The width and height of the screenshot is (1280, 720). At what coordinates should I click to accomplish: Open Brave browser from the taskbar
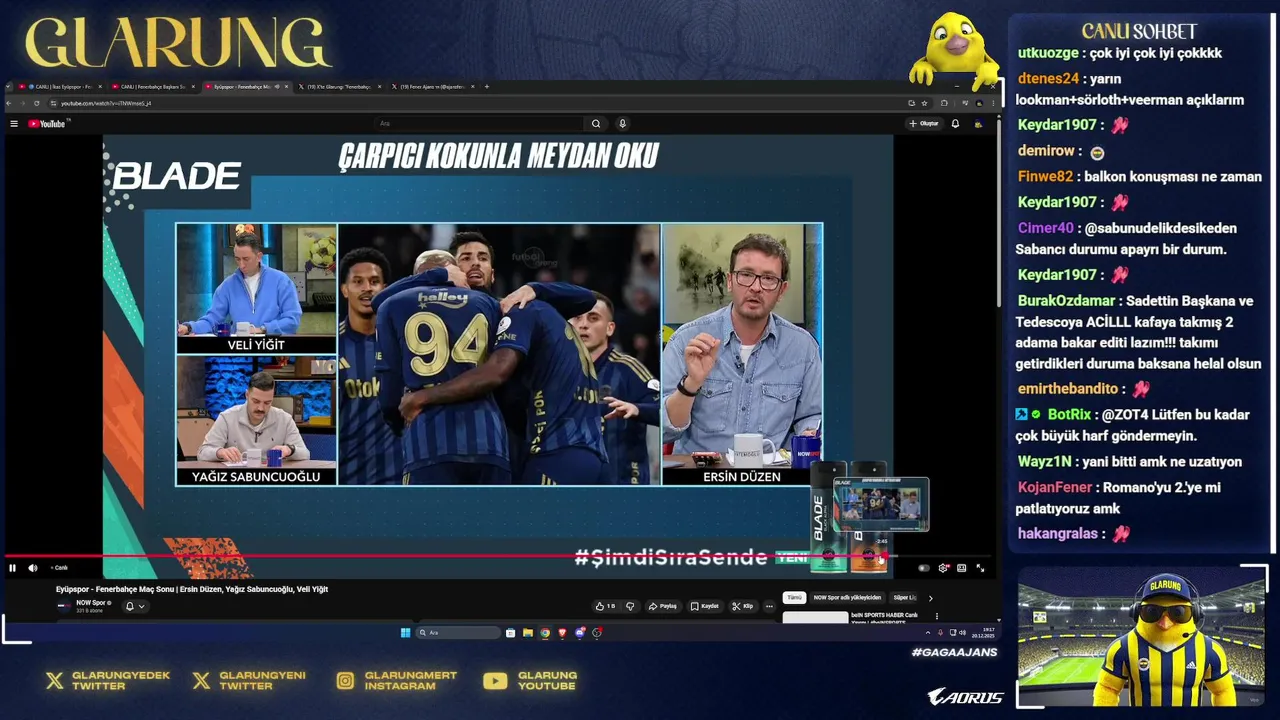click(x=562, y=632)
